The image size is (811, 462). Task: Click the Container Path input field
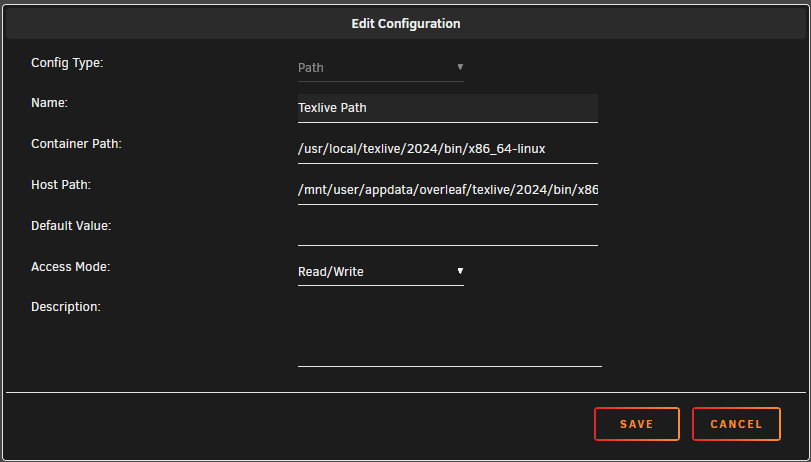pyautogui.click(x=448, y=149)
